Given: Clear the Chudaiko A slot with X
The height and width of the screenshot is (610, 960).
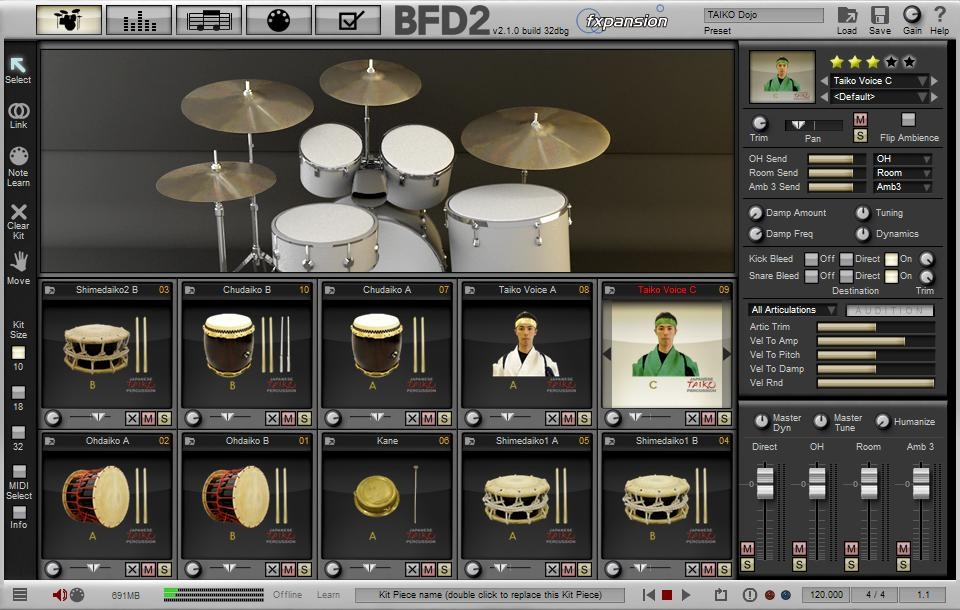Looking at the screenshot, I should tap(413, 418).
